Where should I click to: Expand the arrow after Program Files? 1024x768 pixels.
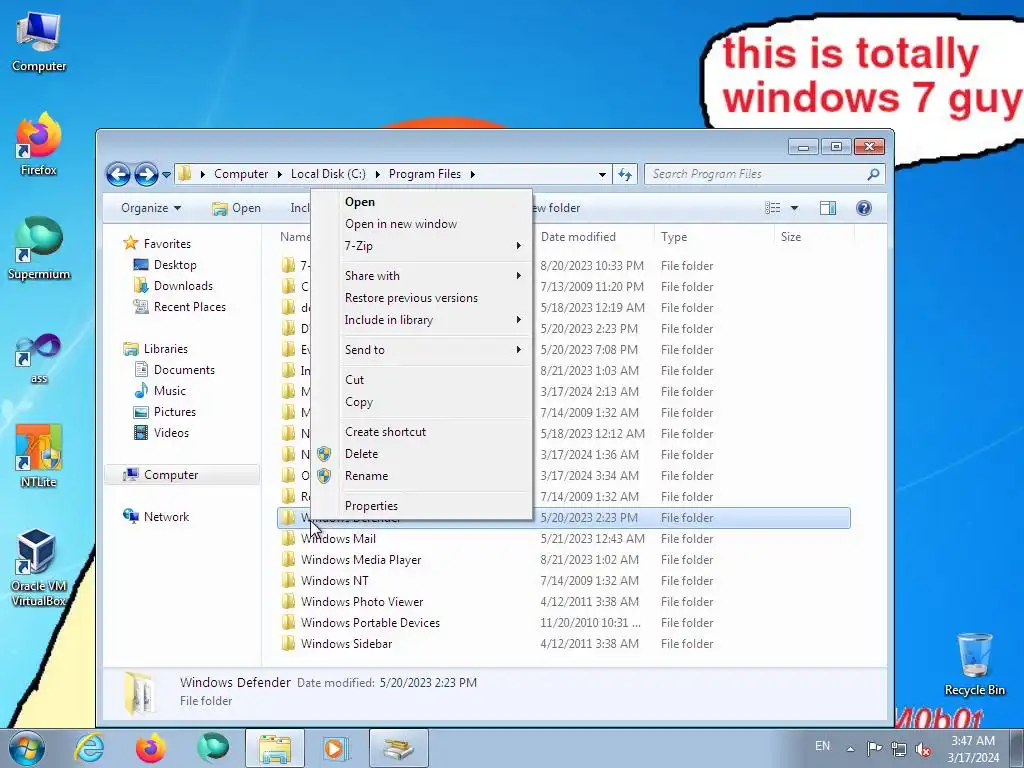coord(472,174)
